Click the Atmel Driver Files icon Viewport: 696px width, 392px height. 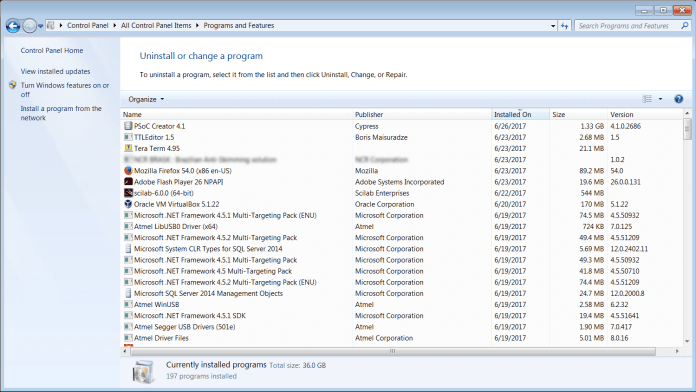(x=128, y=338)
